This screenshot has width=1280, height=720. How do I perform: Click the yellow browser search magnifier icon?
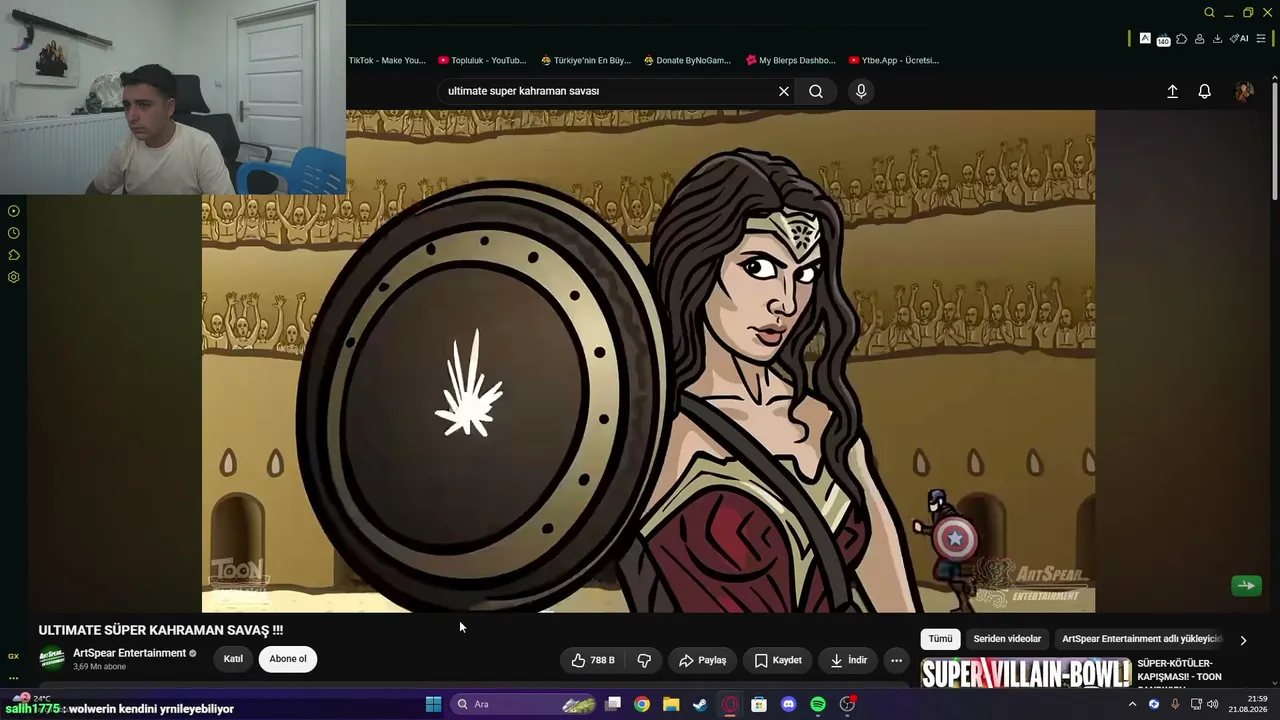click(1209, 13)
